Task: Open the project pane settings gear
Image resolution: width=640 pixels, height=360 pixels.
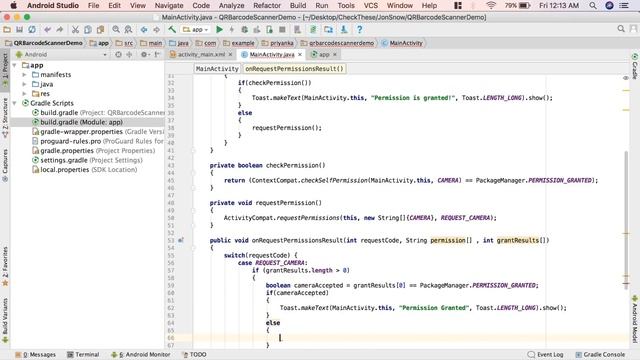Action: coord(144,54)
